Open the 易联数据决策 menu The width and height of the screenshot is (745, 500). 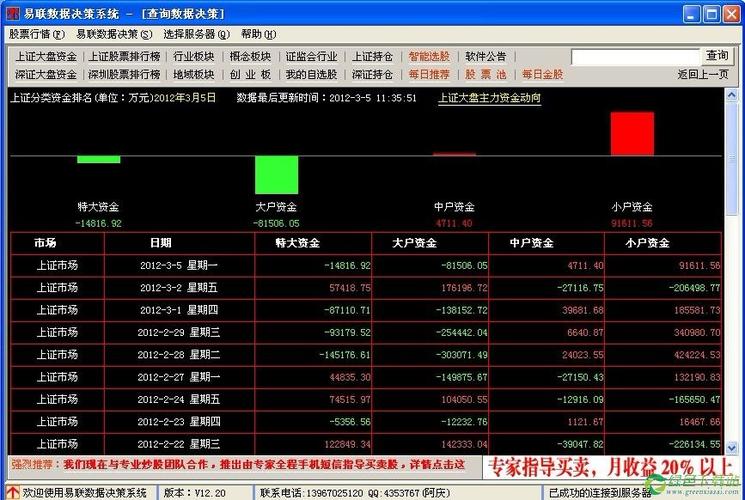coord(114,34)
